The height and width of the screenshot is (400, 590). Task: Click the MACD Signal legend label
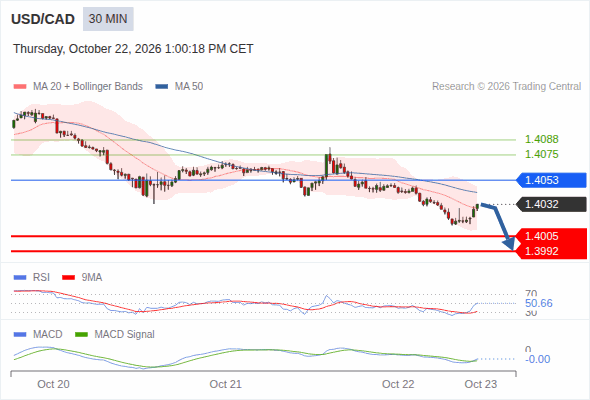tap(125, 335)
